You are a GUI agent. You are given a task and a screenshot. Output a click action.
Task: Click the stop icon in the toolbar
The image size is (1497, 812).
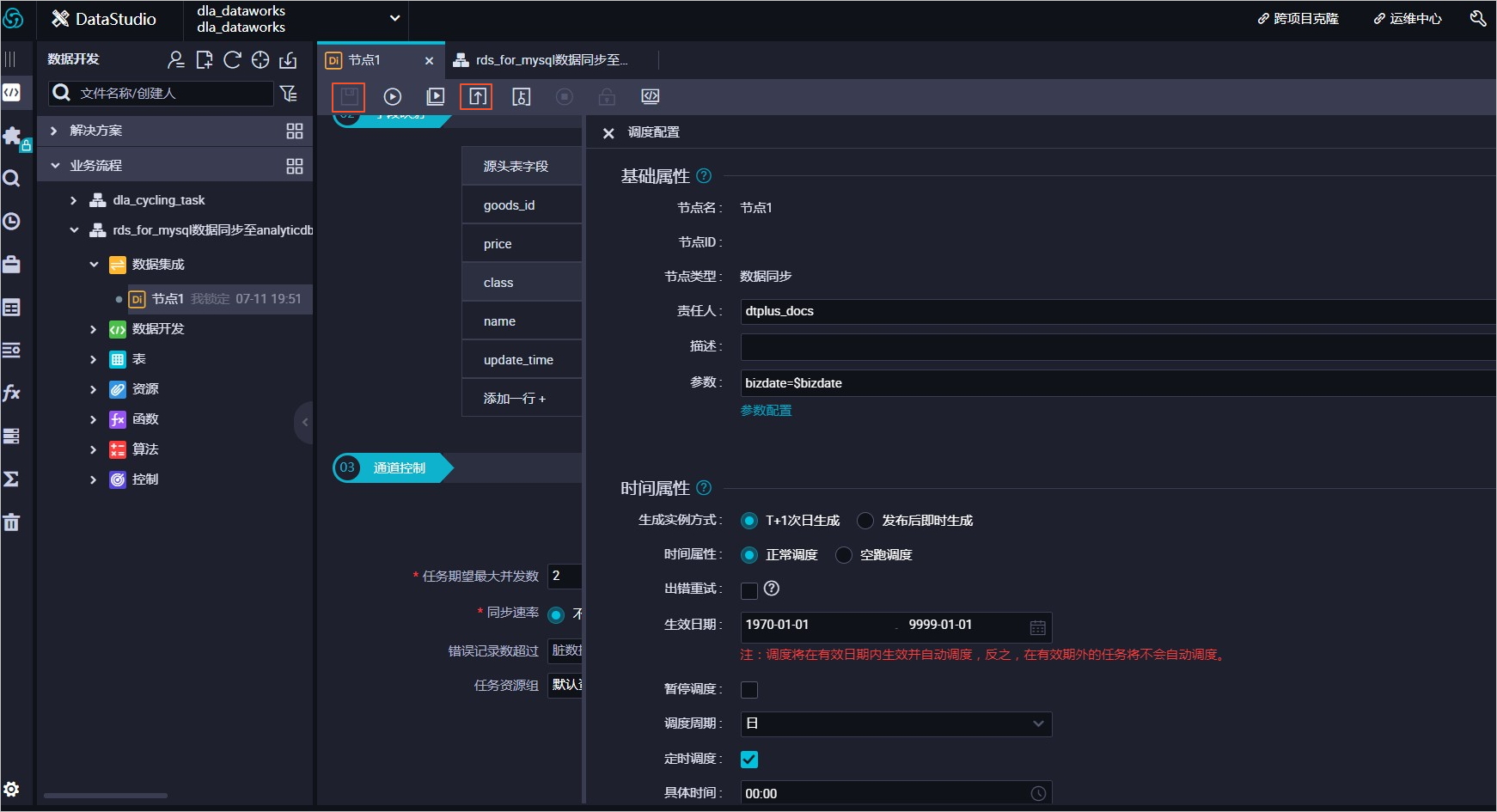pos(565,97)
